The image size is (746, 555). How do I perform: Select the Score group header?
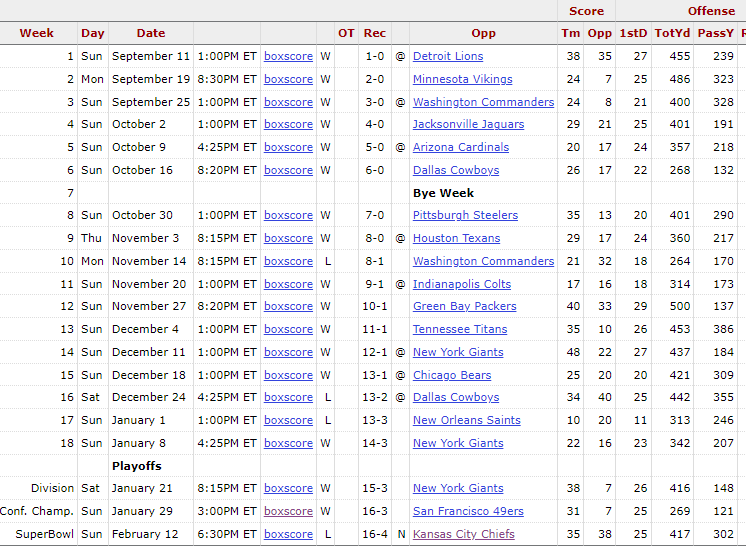tap(586, 11)
